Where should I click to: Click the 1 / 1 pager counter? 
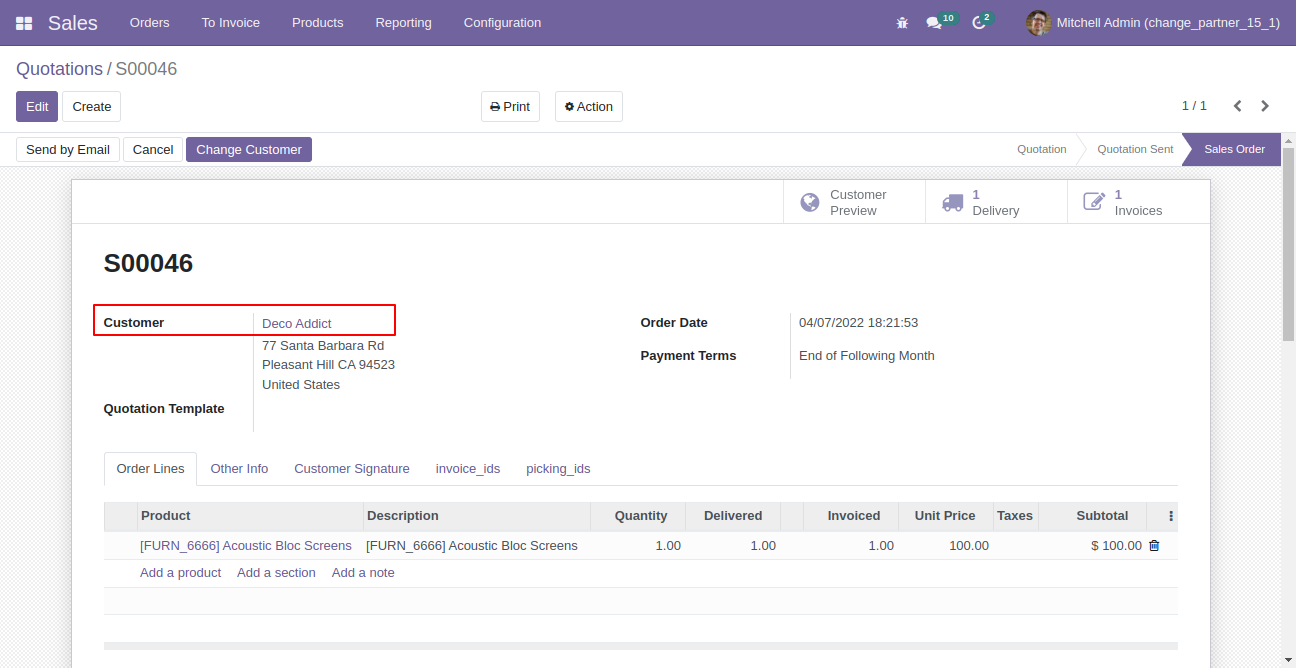click(x=1194, y=106)
